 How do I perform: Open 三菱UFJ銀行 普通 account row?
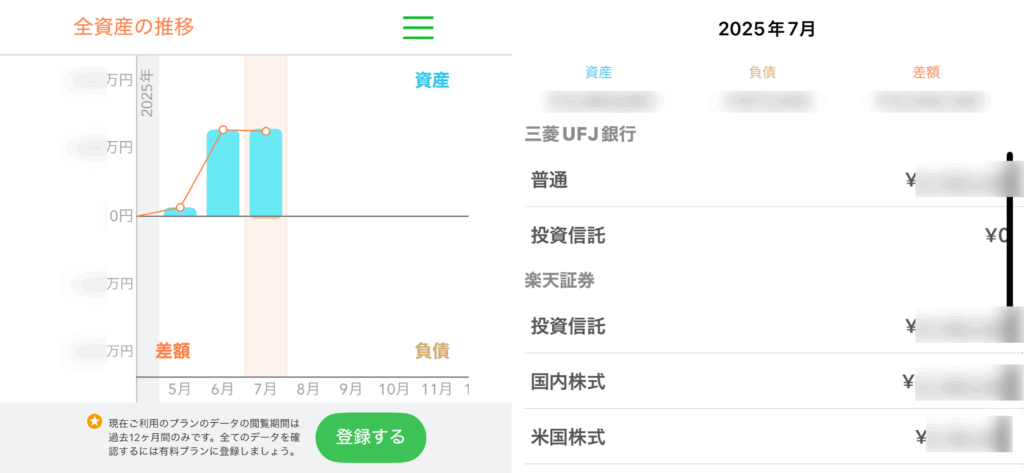[x=769, y=180]
